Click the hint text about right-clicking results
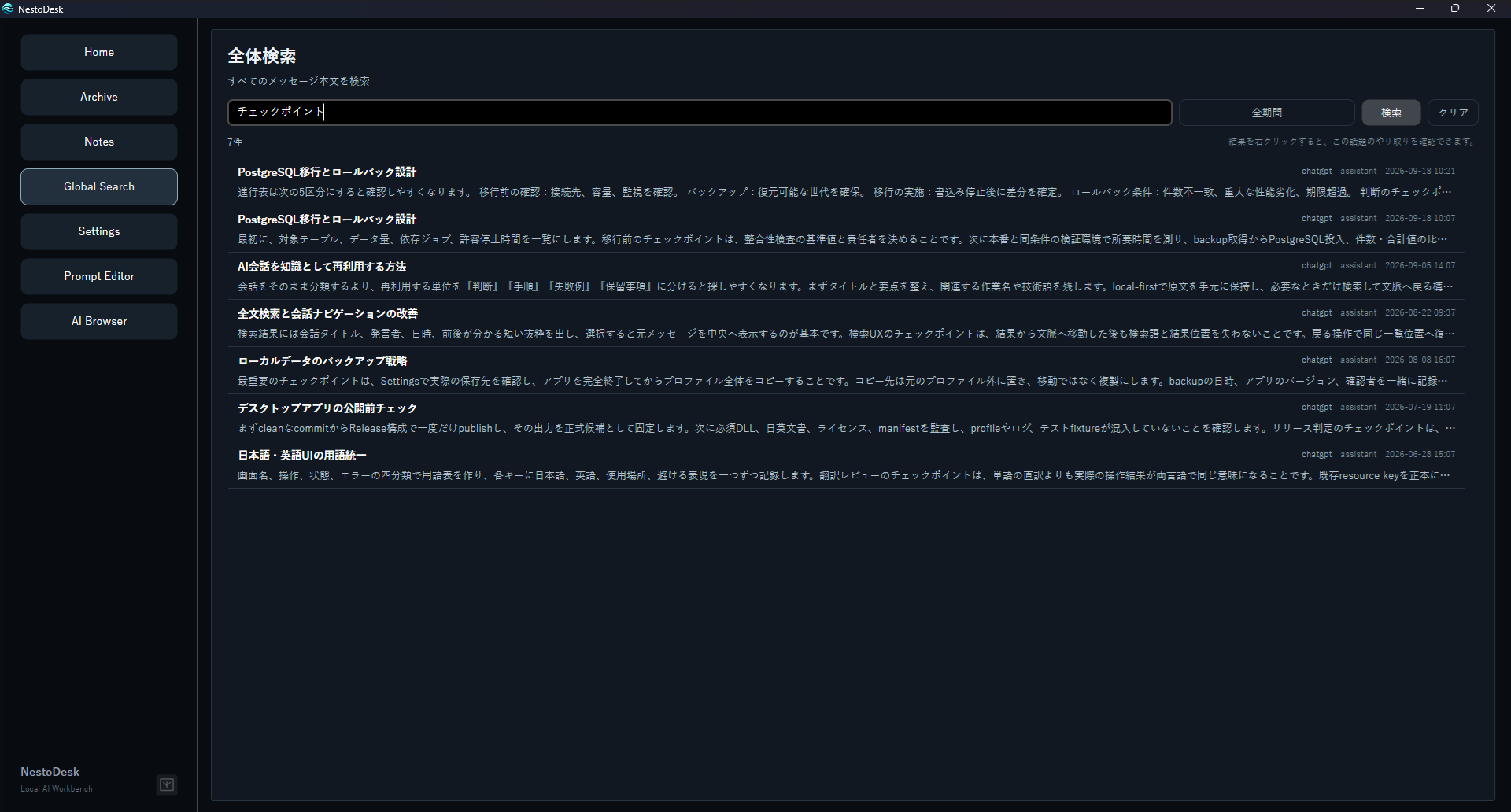The height and width of the screenshot is (812, 1511). [x=1353, y=142]
